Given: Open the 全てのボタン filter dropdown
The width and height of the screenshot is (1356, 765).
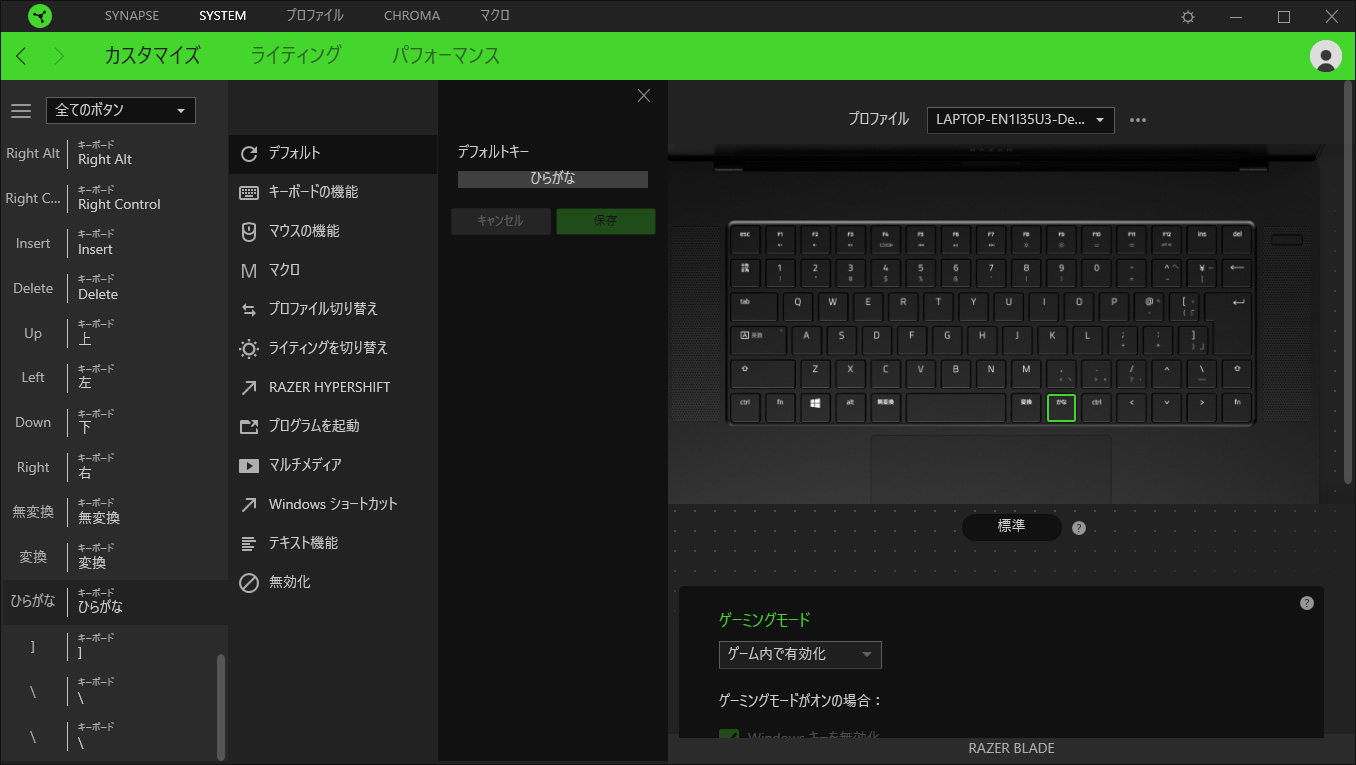Looking at the screenshot, I should 121,110.
